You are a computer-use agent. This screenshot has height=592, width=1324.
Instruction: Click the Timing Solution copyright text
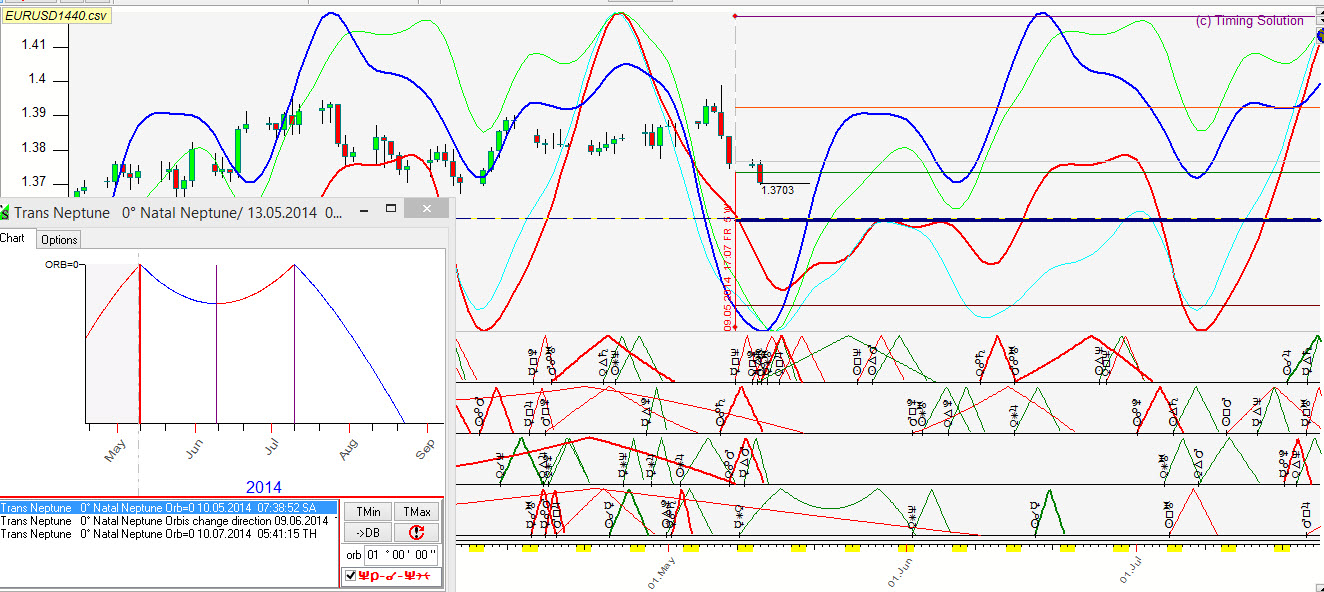(1249, 21)
